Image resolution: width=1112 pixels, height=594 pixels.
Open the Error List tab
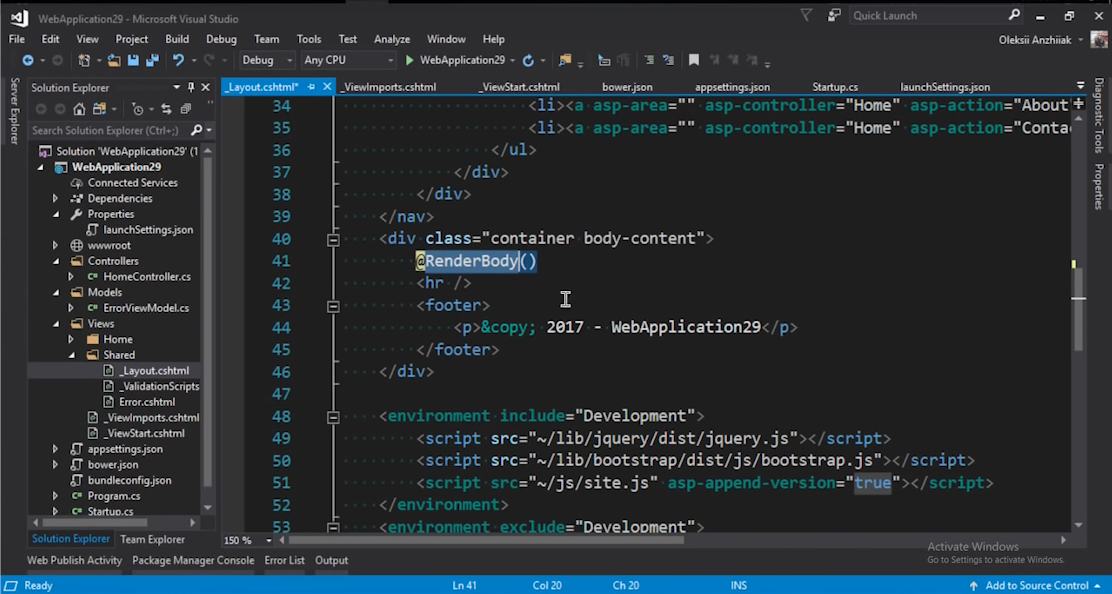click(x=284, y=560)
